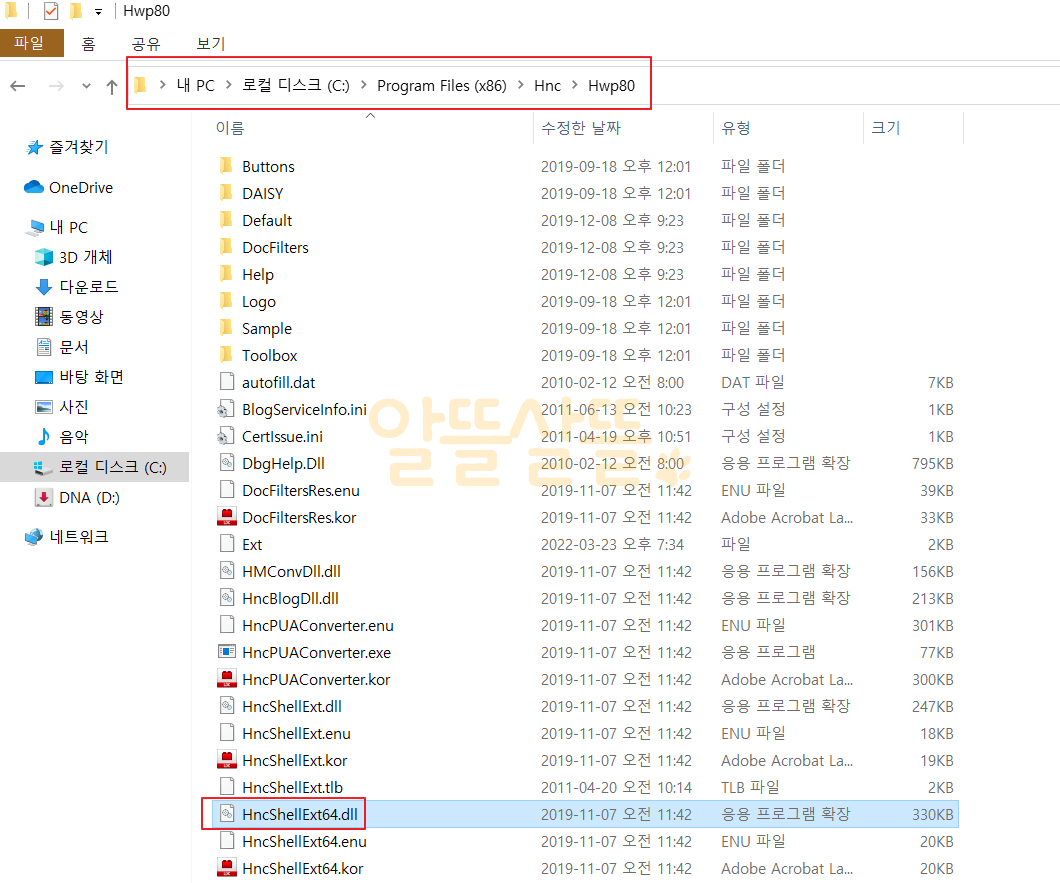The height and width of the screenshot is (883, 1060).
Task: Select the Ext file name
Action: (x=252, y=544)
